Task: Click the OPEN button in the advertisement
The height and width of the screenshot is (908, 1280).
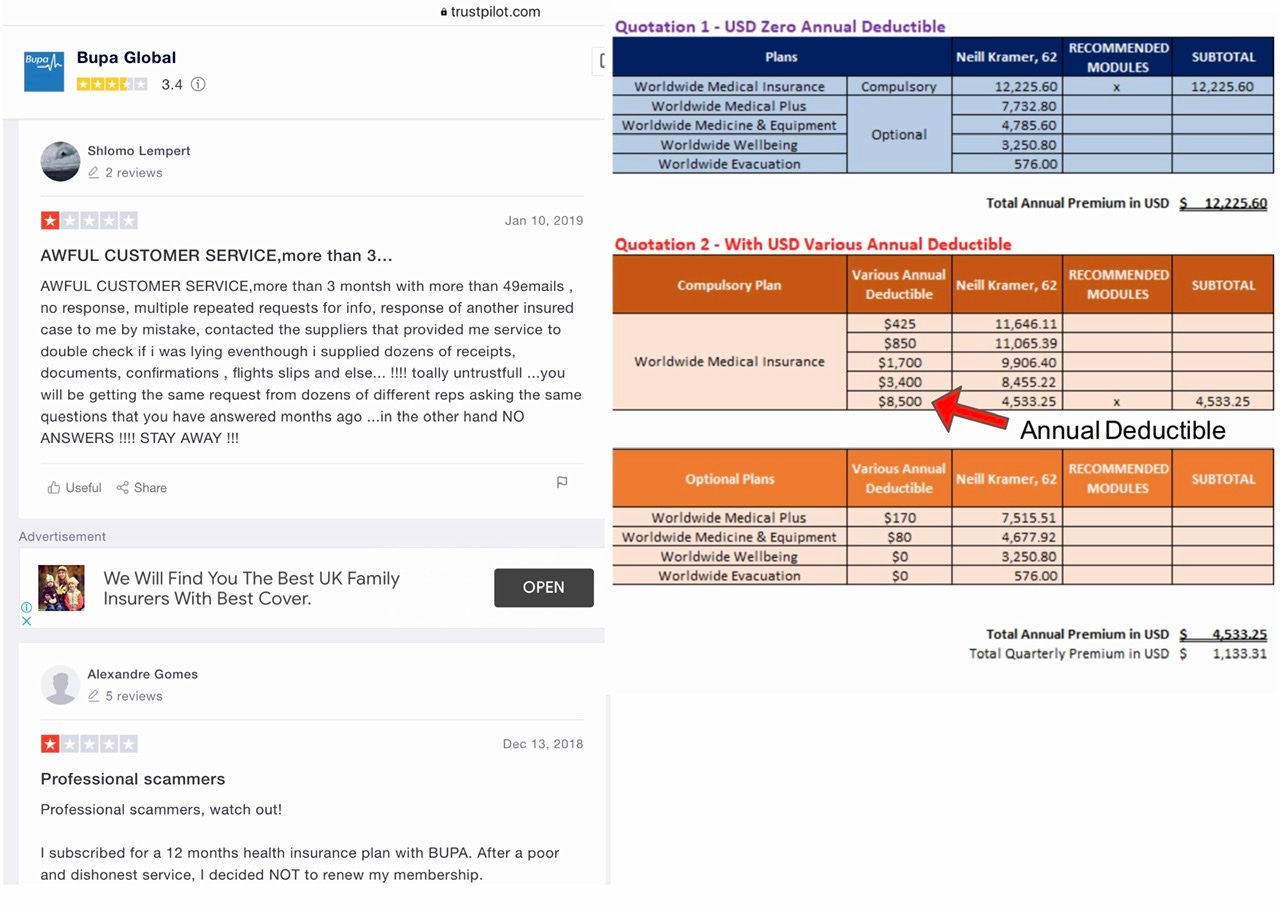Action: tap(544, 588)
